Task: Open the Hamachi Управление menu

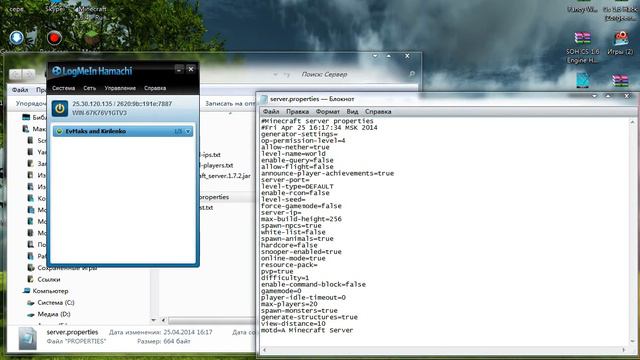Action: (120, 88)
